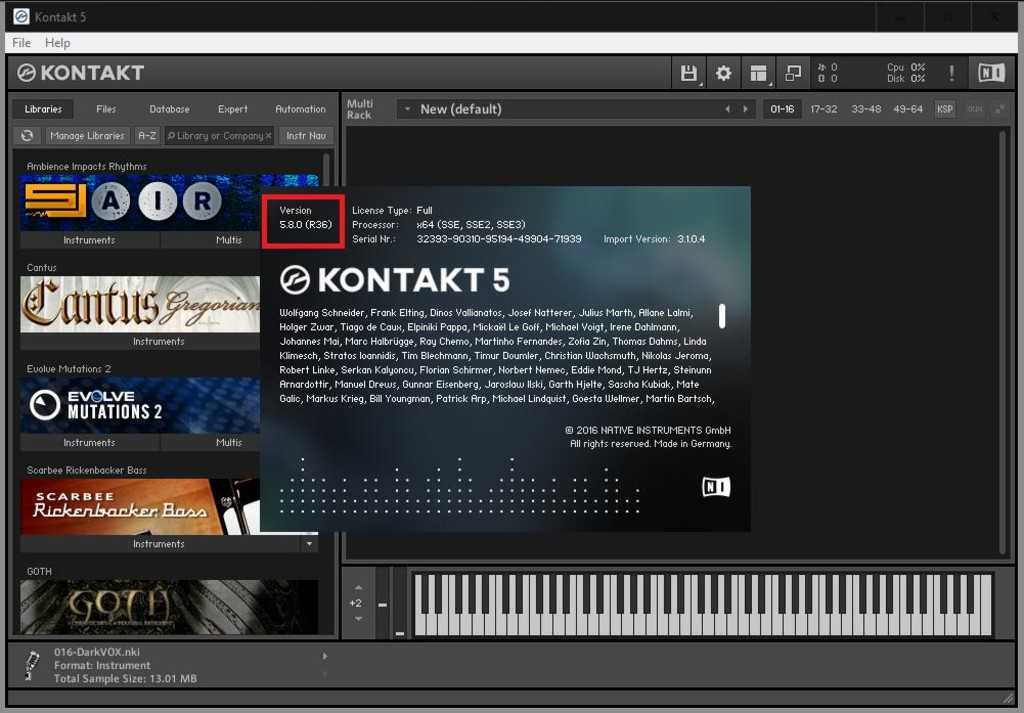Open Options via the gear icon
This screenshot has height=713, width=1024.
[723, 73]
